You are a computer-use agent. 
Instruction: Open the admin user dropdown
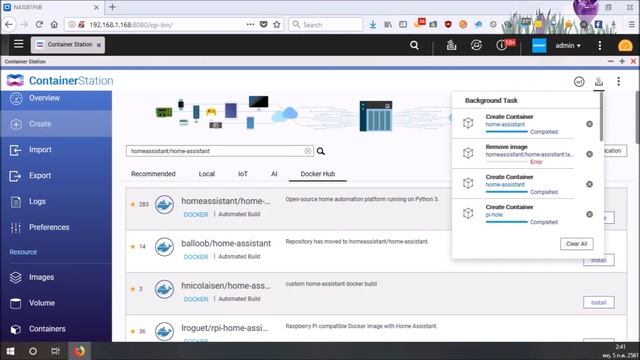(568, 45)
